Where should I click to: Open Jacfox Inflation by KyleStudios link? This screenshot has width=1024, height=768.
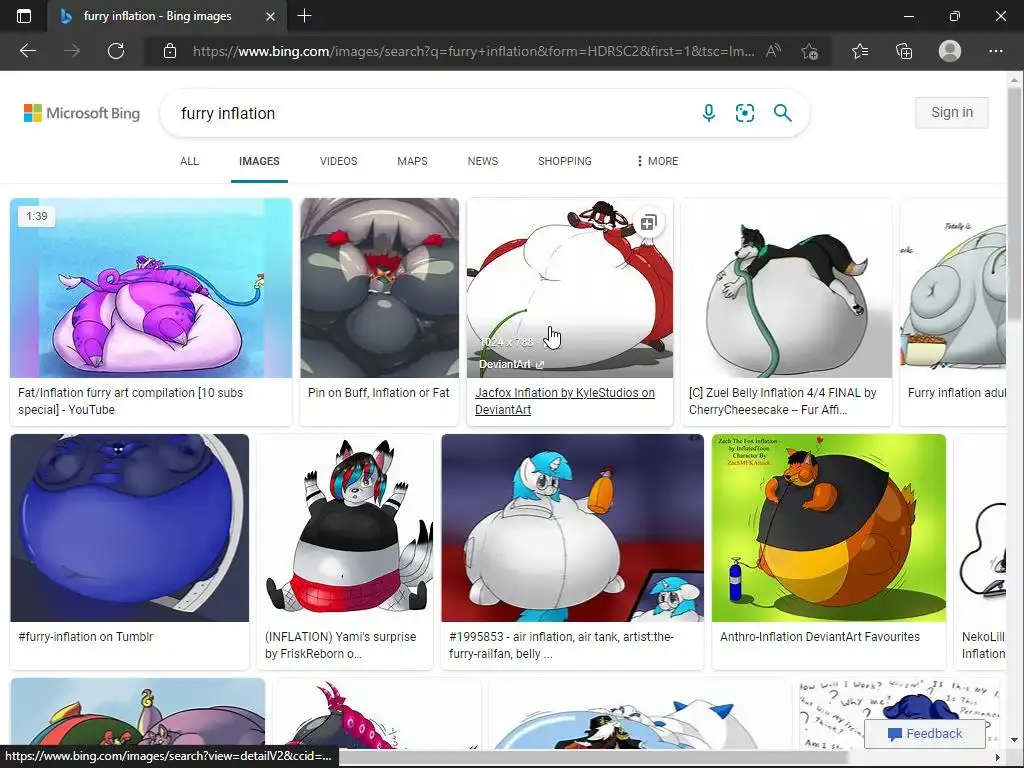coord(565,401)
